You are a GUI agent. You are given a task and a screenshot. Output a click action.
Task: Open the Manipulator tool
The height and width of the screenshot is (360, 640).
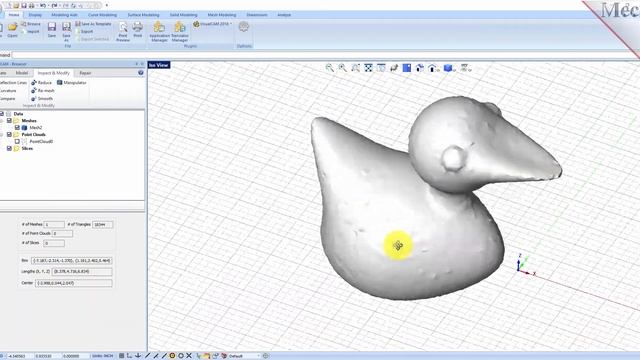72,83
